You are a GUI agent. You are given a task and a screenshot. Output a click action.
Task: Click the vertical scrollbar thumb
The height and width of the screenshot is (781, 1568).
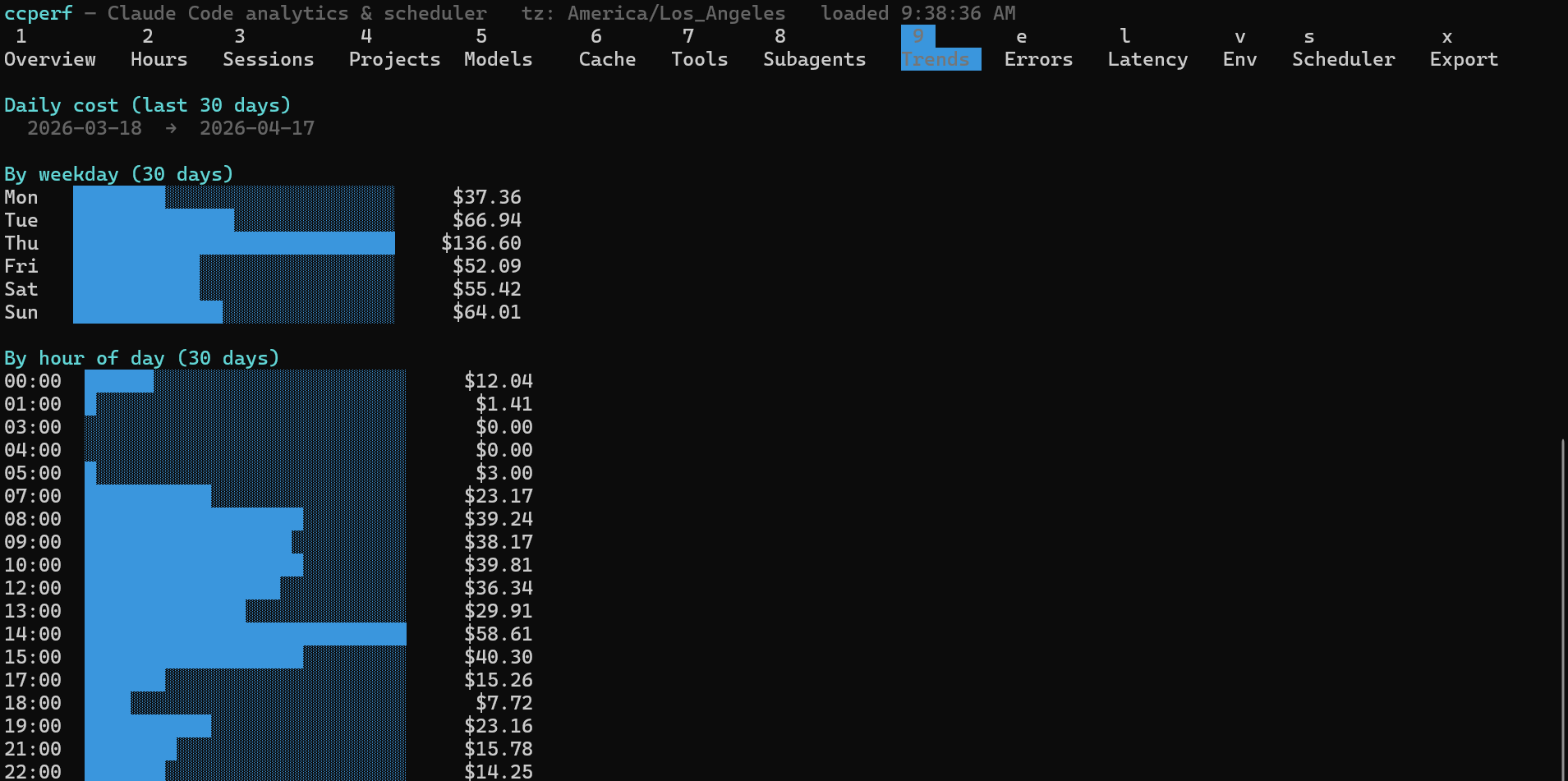point(1563,609)
